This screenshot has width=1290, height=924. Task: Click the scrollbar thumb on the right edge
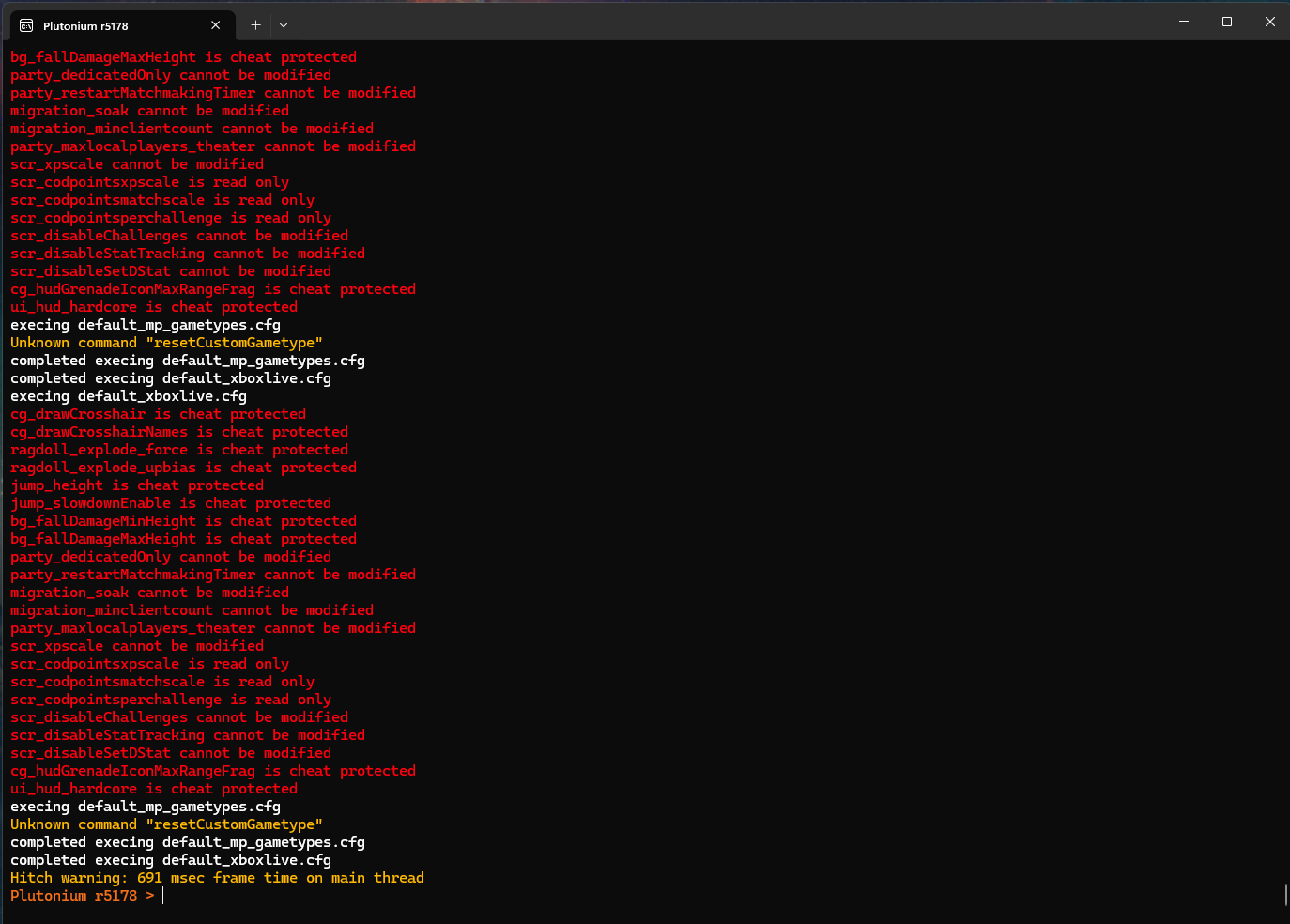[x=1284, y=894]
